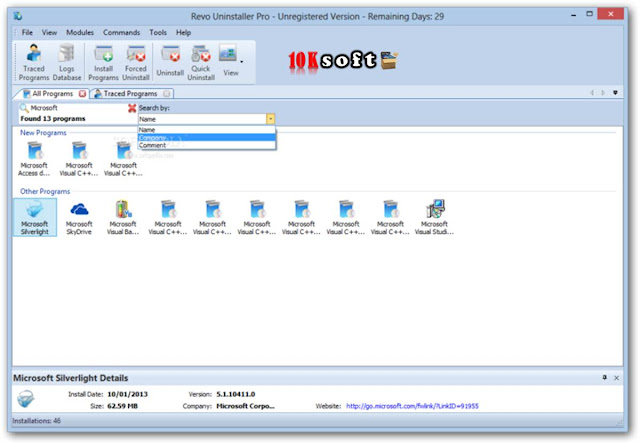
Task: Click the Other Programs group header
Action: pyautogui.click(x=45, y=191)
